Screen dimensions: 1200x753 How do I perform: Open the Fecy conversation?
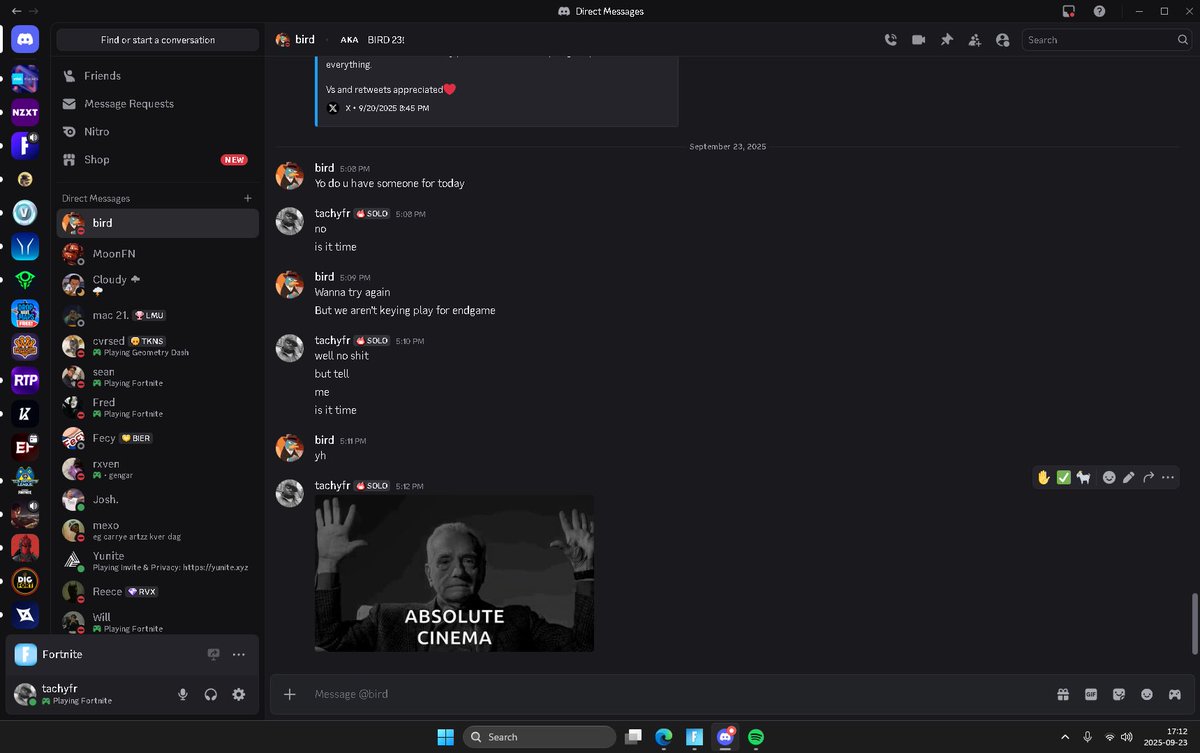point(158,438)
